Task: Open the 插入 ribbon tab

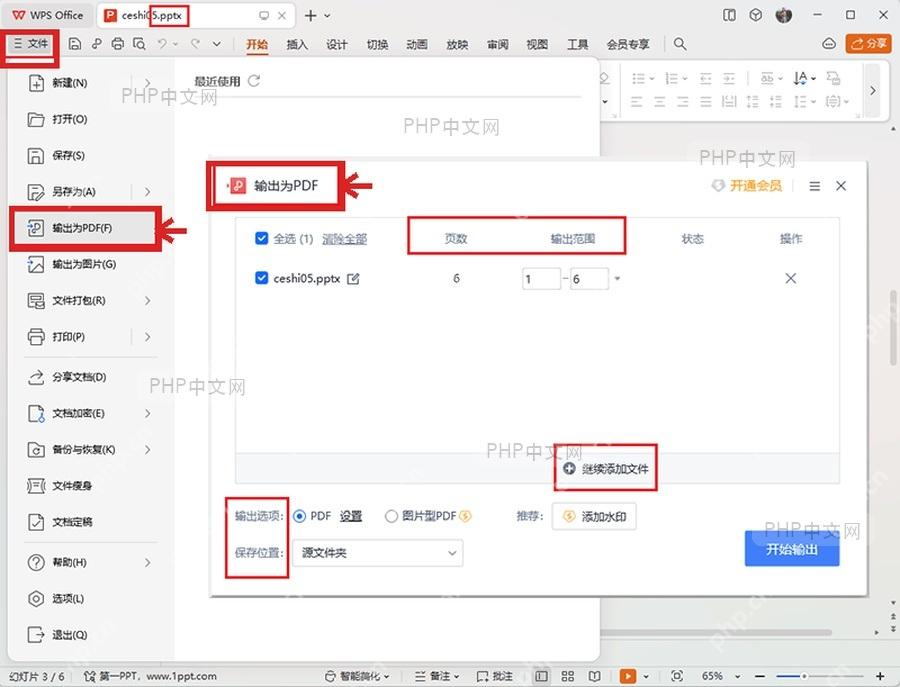Action: [x=297, y=44]
